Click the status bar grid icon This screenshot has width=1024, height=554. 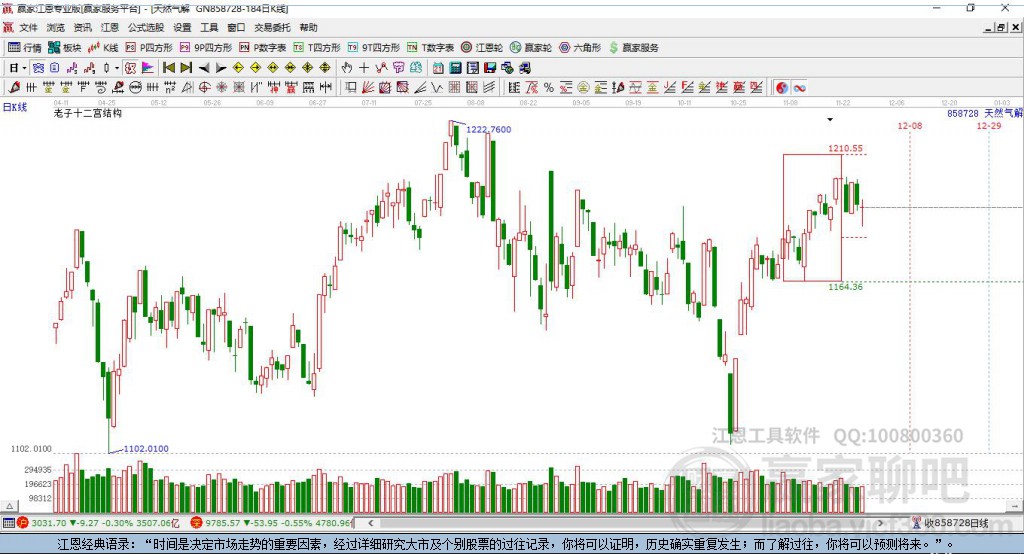(x=8, y=523)
